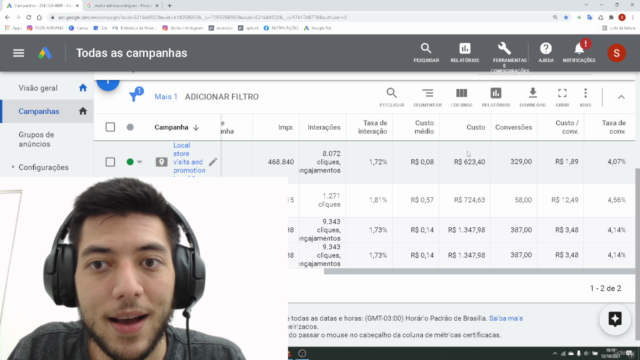Click the Custo / conv. header
This screenshot has height=360, width=640.
(x=567, y=127)
